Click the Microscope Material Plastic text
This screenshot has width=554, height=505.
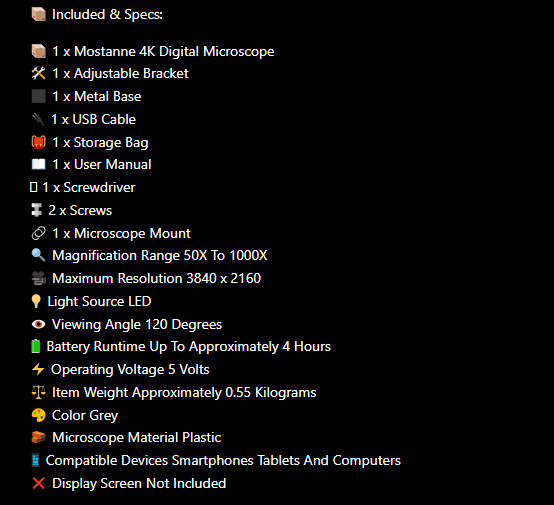click(x=137, y=438)
